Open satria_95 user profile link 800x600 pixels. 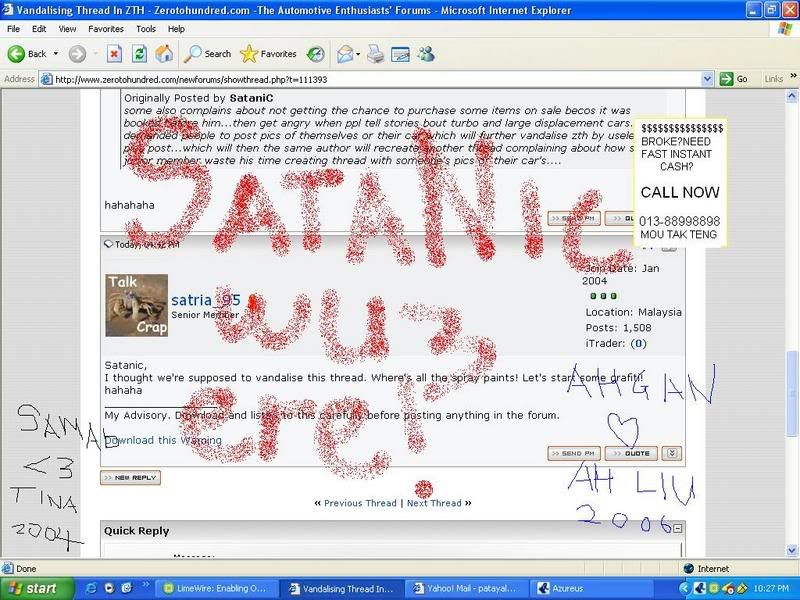coord(206,300)
